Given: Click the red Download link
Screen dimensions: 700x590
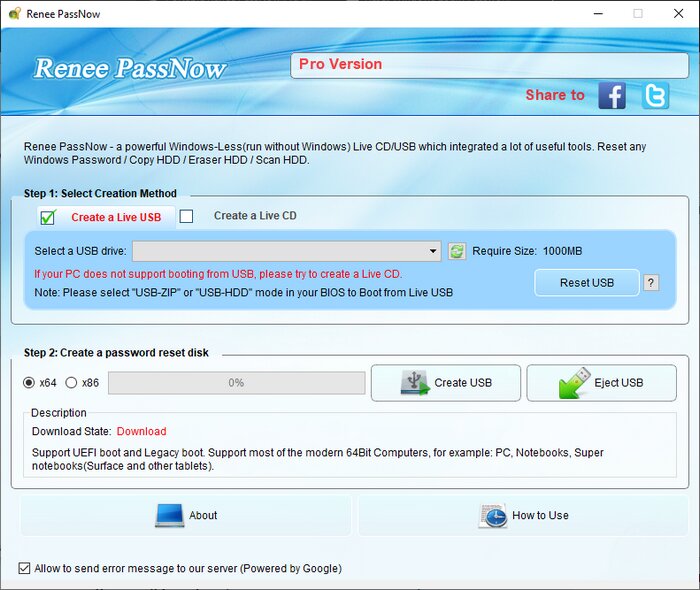Looking at the screenshot, I should (141, 431).
